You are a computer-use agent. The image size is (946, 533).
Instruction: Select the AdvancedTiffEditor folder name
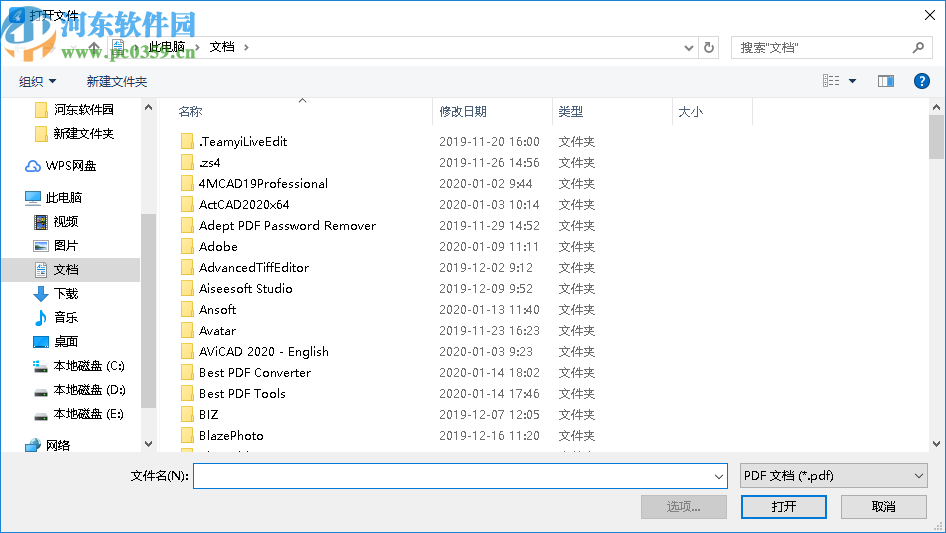click(254, 267)
